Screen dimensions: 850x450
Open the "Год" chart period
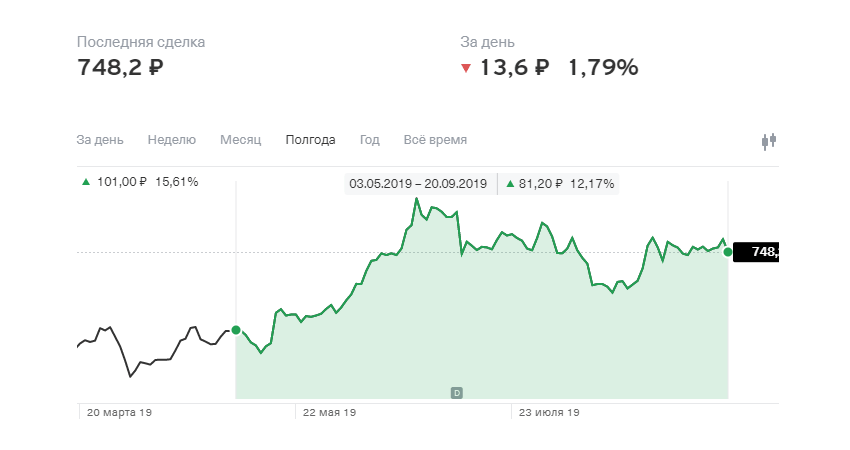[369, 140]
